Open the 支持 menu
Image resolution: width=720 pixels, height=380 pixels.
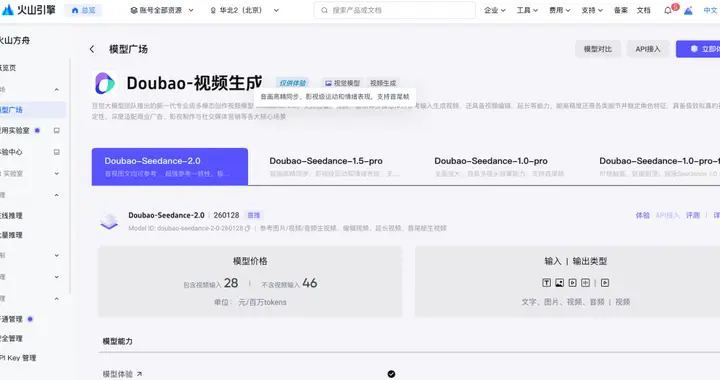[x=592, y=10]
